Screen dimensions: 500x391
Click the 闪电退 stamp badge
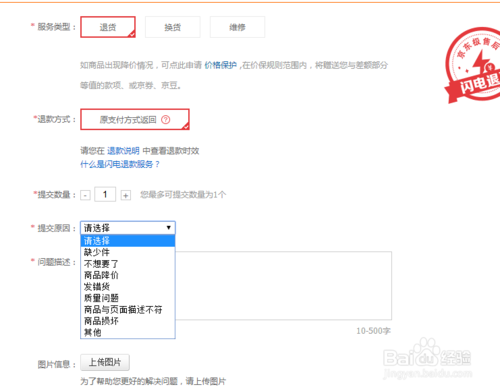click(473, 65)
